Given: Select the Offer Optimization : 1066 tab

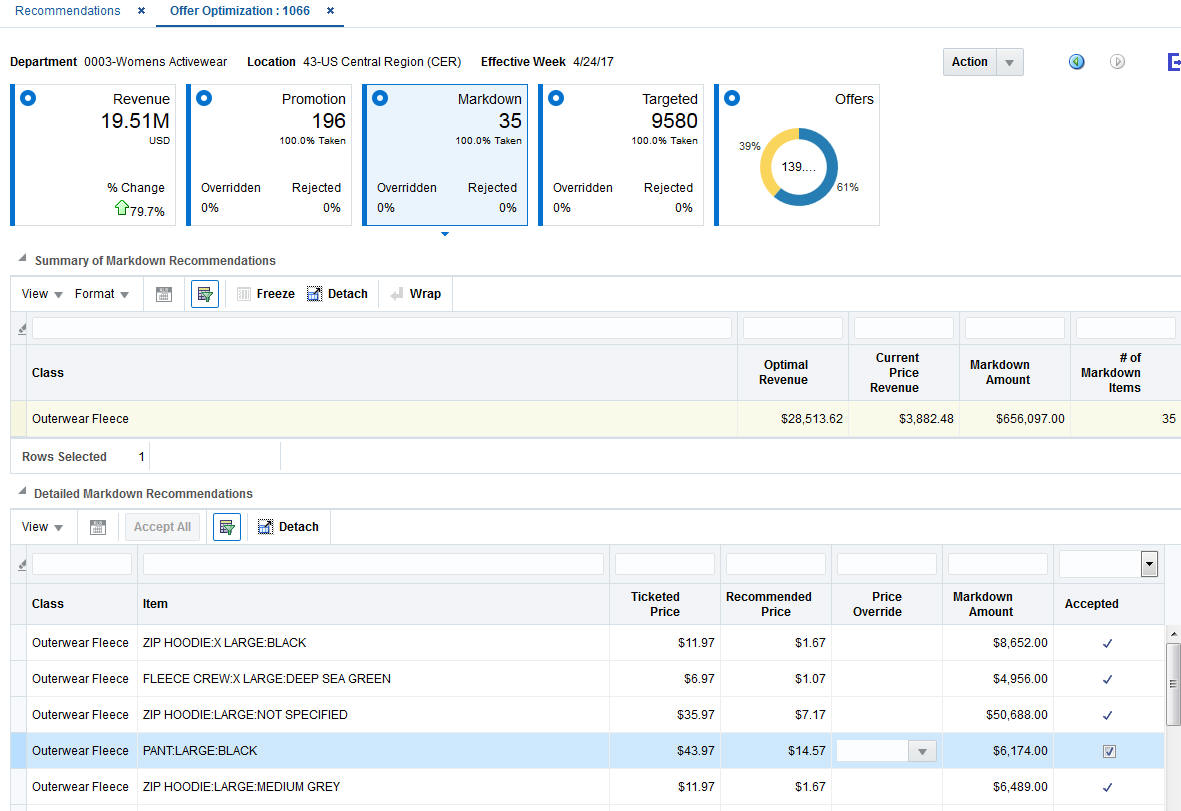Looking at the screenshot, I should (x=240, y=11).
